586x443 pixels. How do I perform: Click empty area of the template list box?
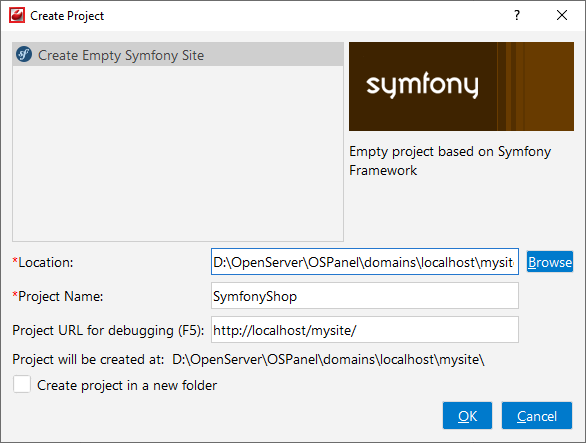pos(178,153)
